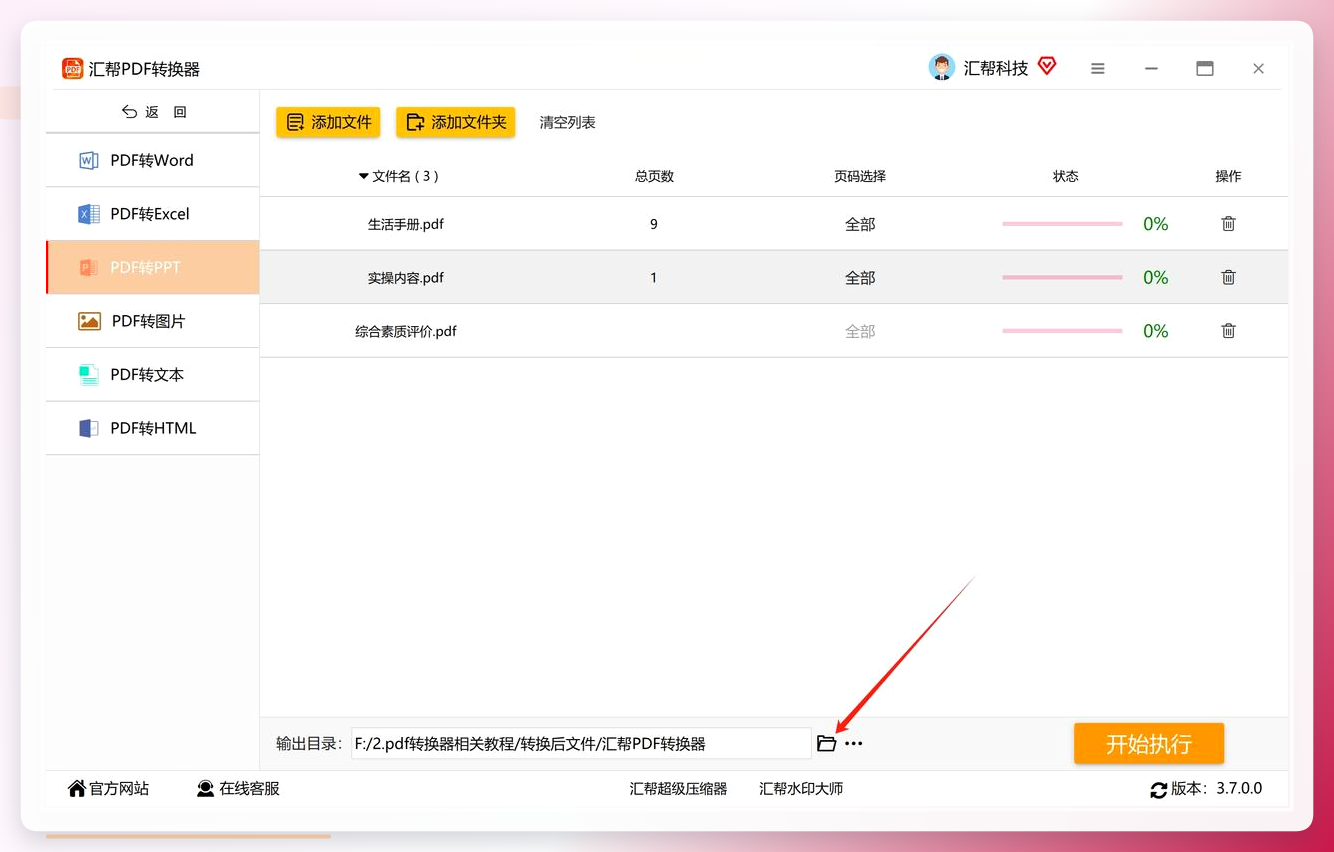Start conversion with 开始执行 button

click(1149, 744)
